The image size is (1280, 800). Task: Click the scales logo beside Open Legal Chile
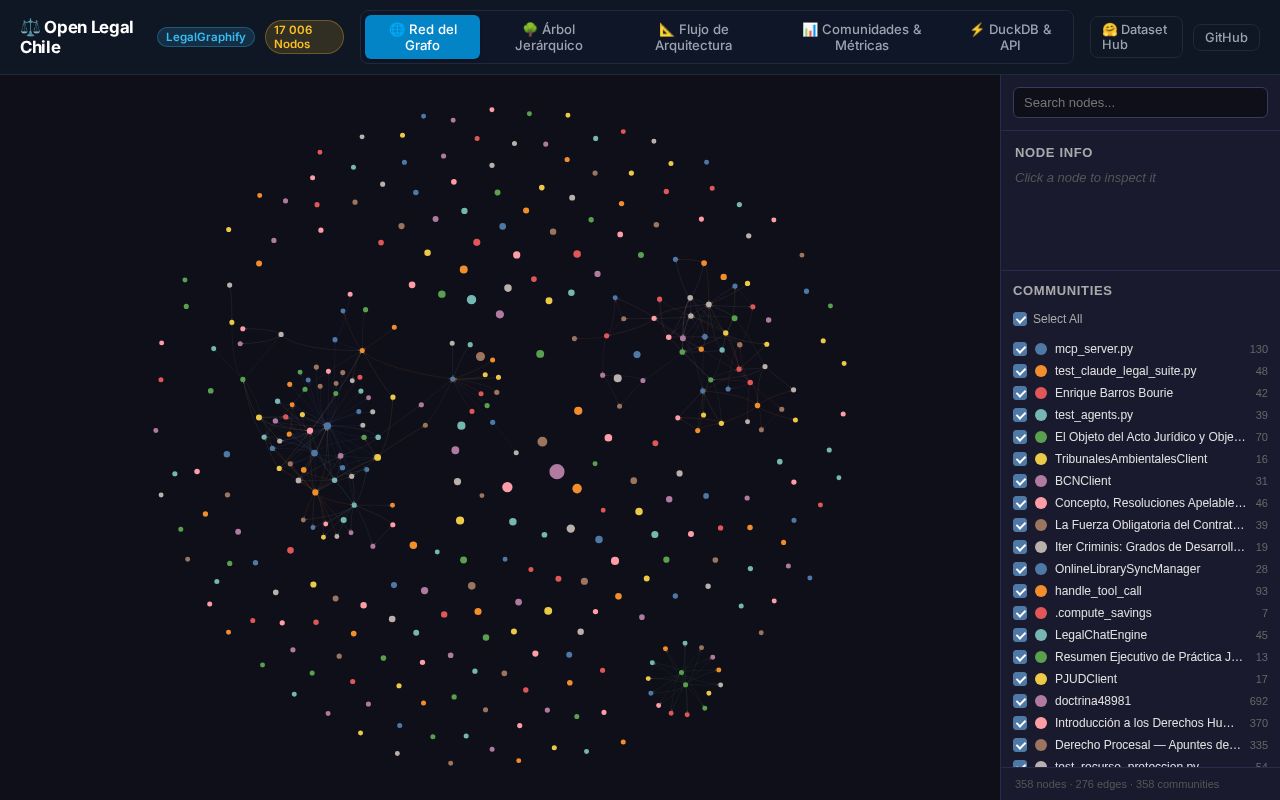30,27
